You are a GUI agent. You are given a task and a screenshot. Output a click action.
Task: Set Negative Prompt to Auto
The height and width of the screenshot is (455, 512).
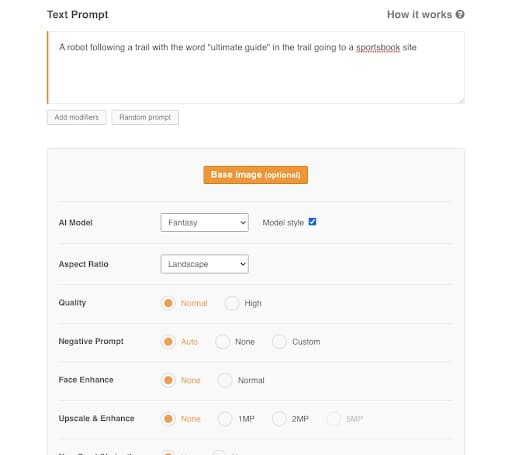168,342
